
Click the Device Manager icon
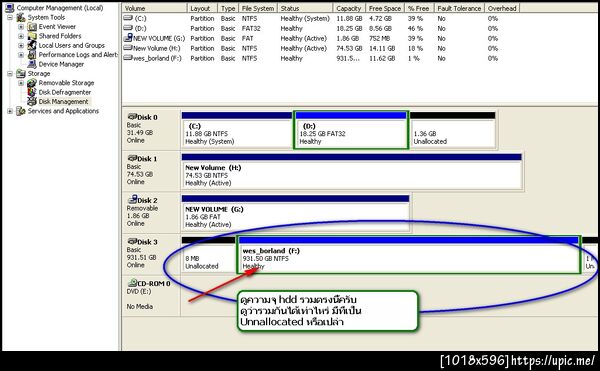32,64
